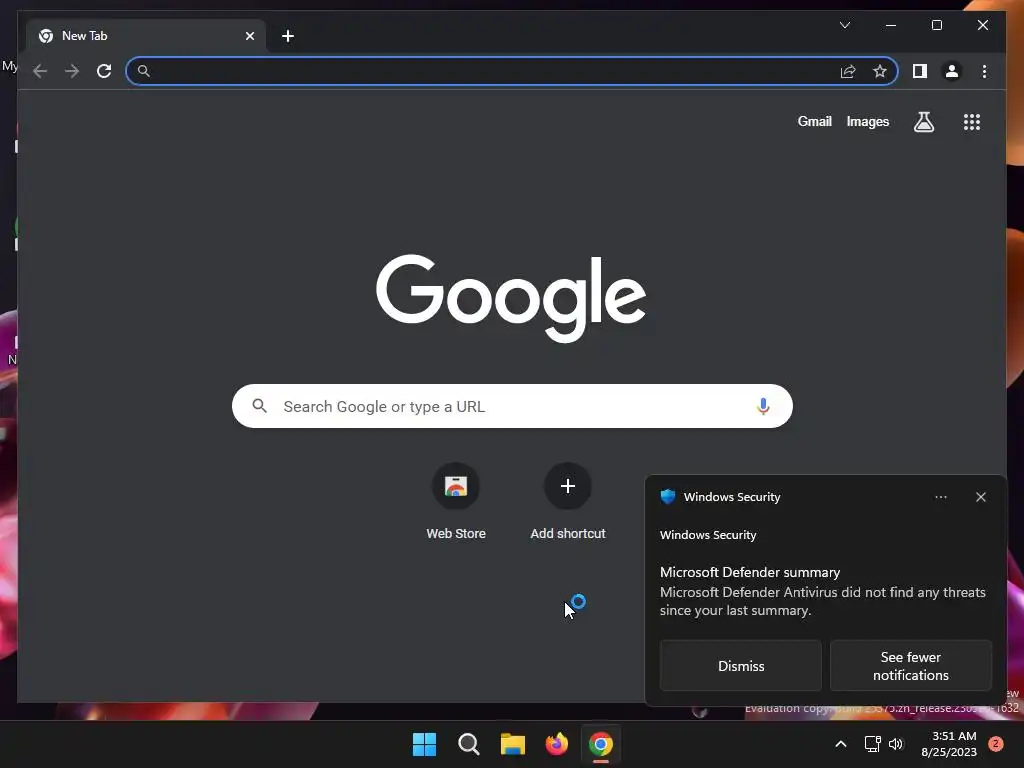The image size is (1024, 768).
Task: Launch Firefox from taskbar
Action: point(556,744)
